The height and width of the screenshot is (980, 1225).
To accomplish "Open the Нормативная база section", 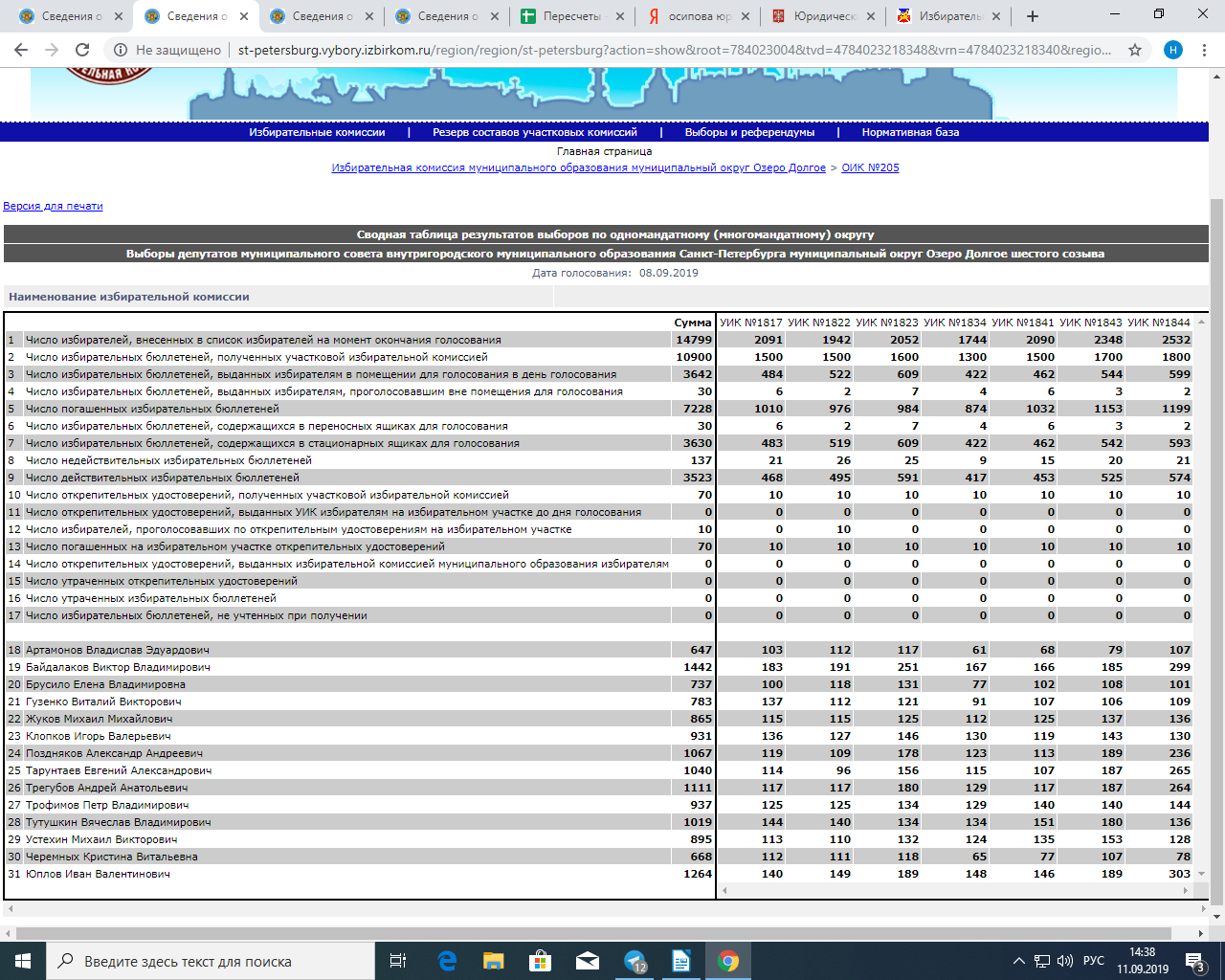I will click(910, 132).
